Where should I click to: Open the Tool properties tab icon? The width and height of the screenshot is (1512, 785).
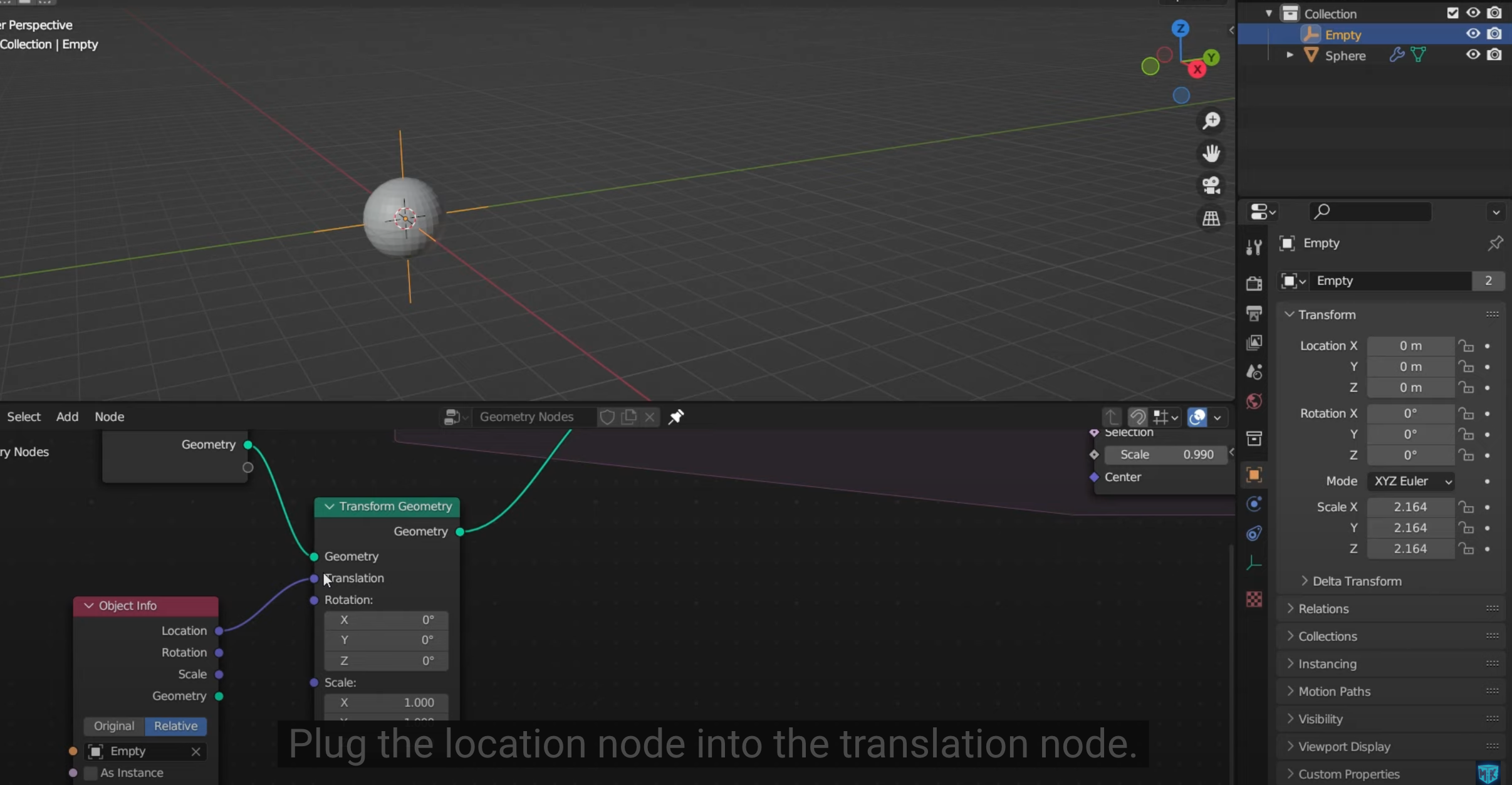click(1254, 247)
